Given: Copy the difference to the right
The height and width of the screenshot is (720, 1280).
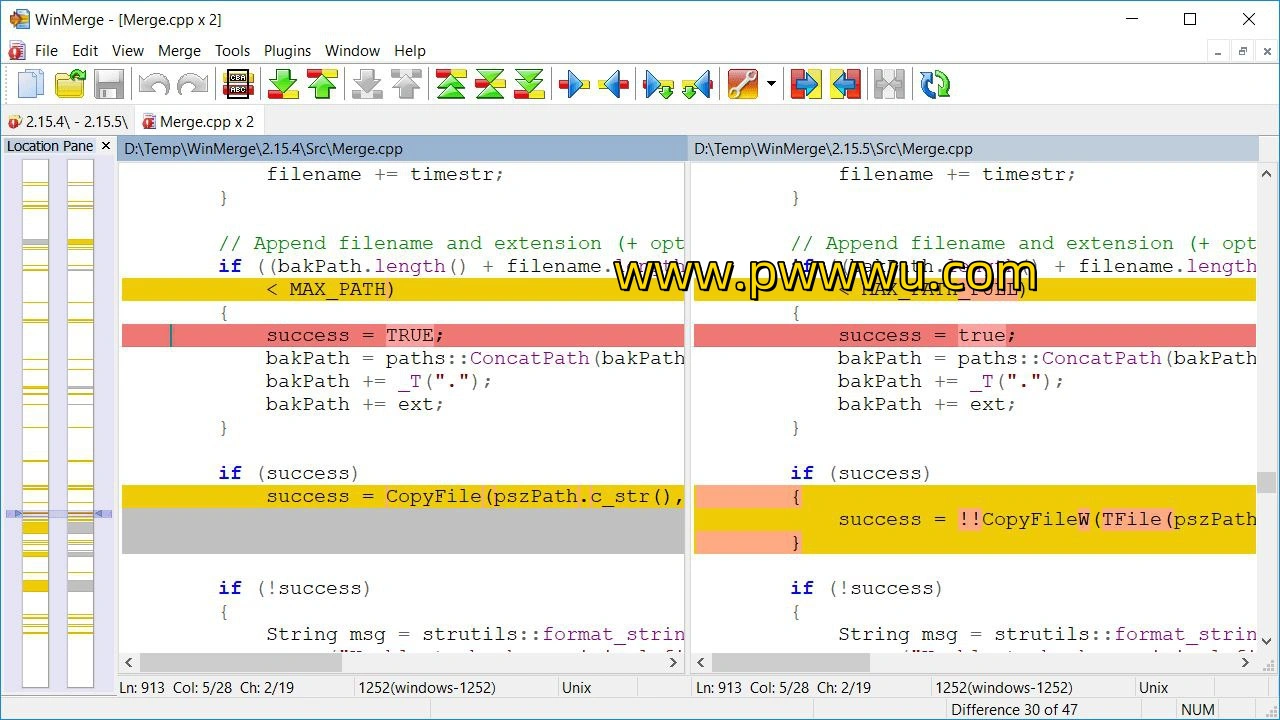Looking at the screenshot, I should [x=574, y=84].
